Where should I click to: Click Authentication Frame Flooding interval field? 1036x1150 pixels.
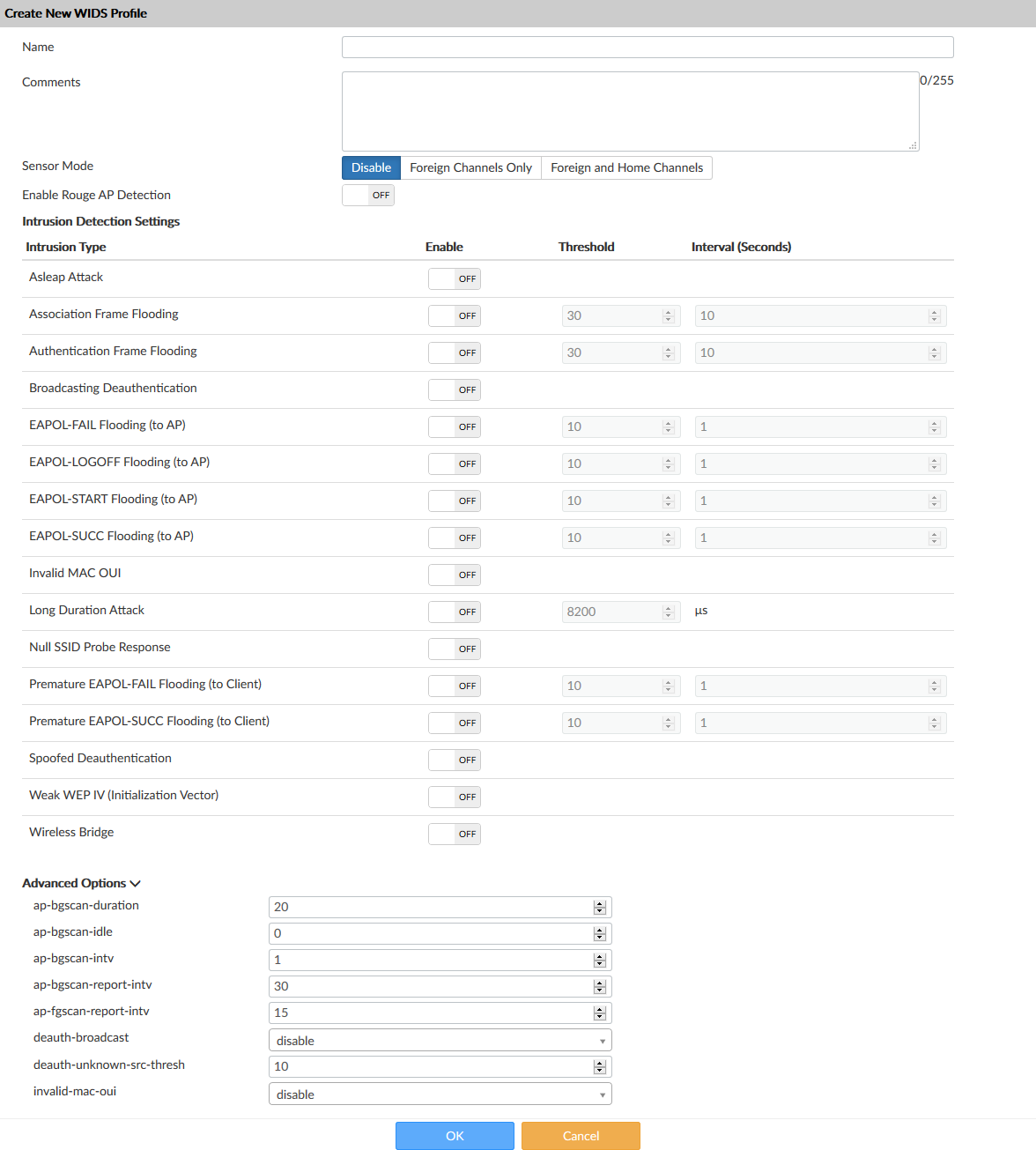point(821,352)
